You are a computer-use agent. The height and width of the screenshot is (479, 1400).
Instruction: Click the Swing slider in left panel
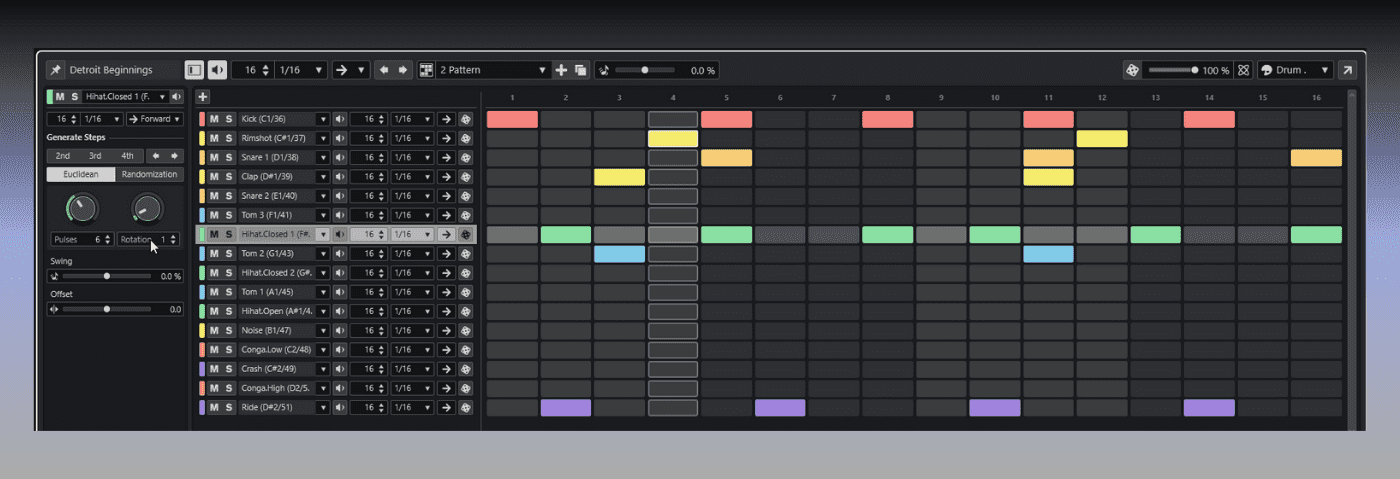[107, 276]
